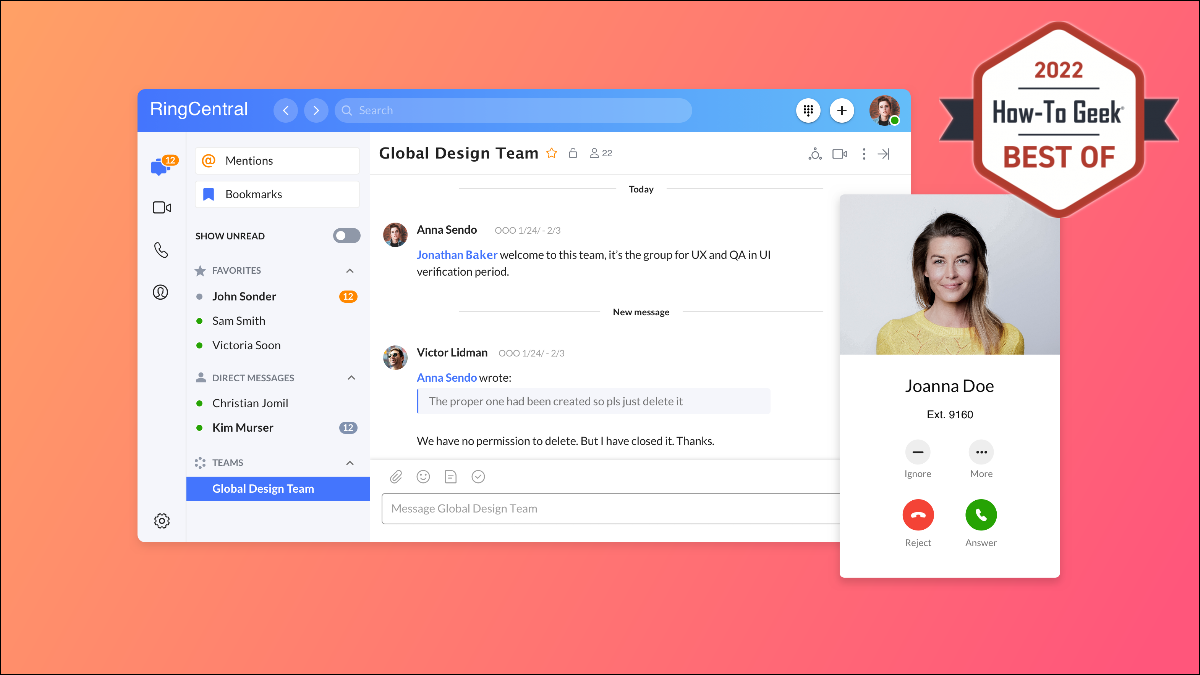
Task: Open the Settings gear icon
Action: (162, 520)
